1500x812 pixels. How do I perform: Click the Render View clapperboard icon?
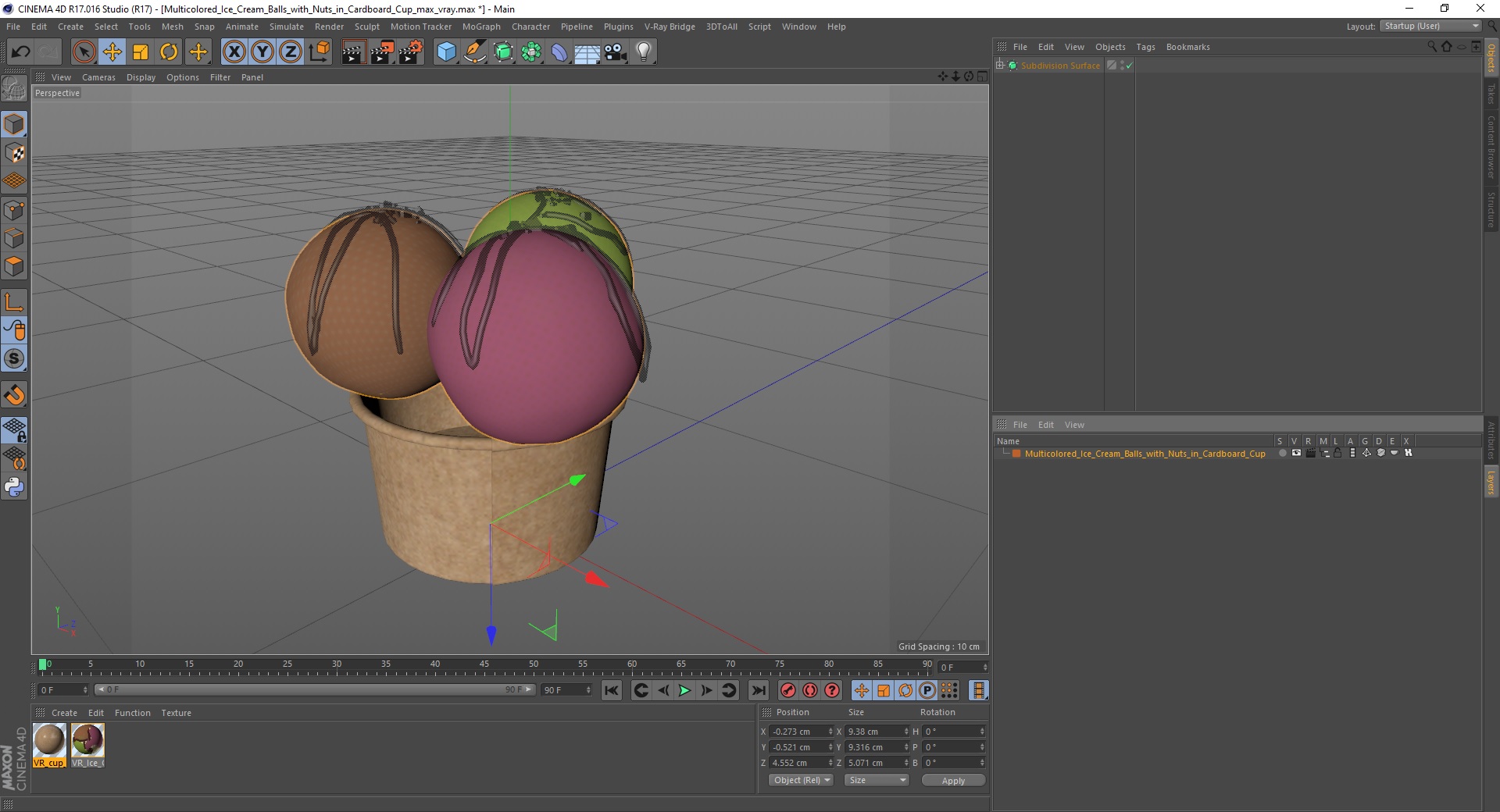[x=353, y=52]
